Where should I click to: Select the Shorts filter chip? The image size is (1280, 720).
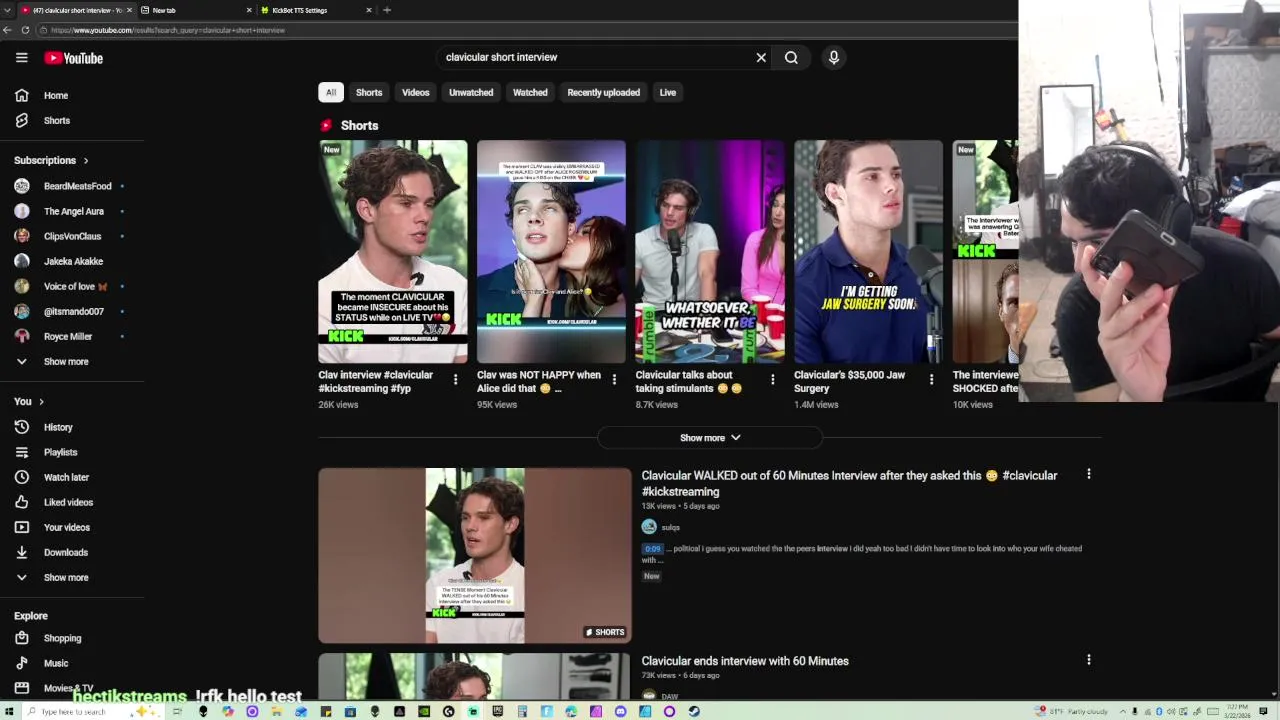tap(369, 92)
